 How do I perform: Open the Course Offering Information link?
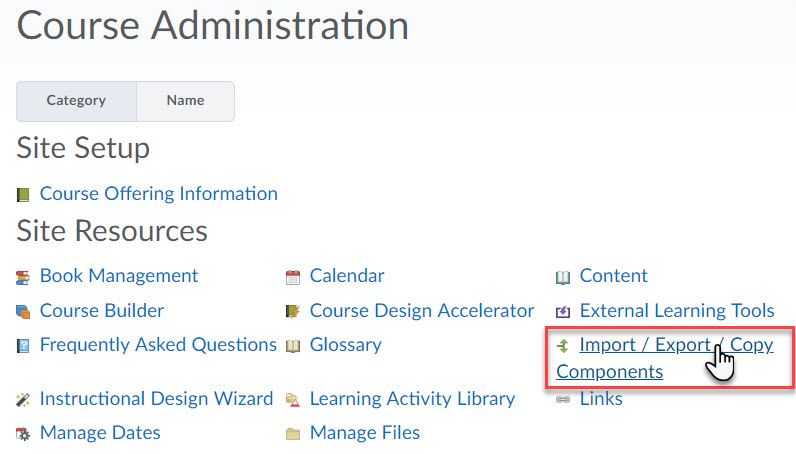(159, 194)
